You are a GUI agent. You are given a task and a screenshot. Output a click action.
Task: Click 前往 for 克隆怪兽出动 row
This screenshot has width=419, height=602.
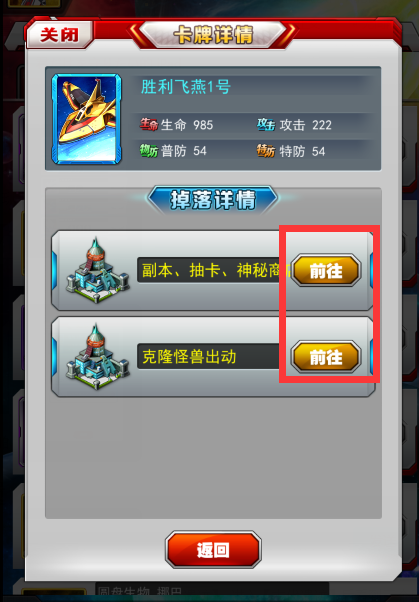point(326,357)
